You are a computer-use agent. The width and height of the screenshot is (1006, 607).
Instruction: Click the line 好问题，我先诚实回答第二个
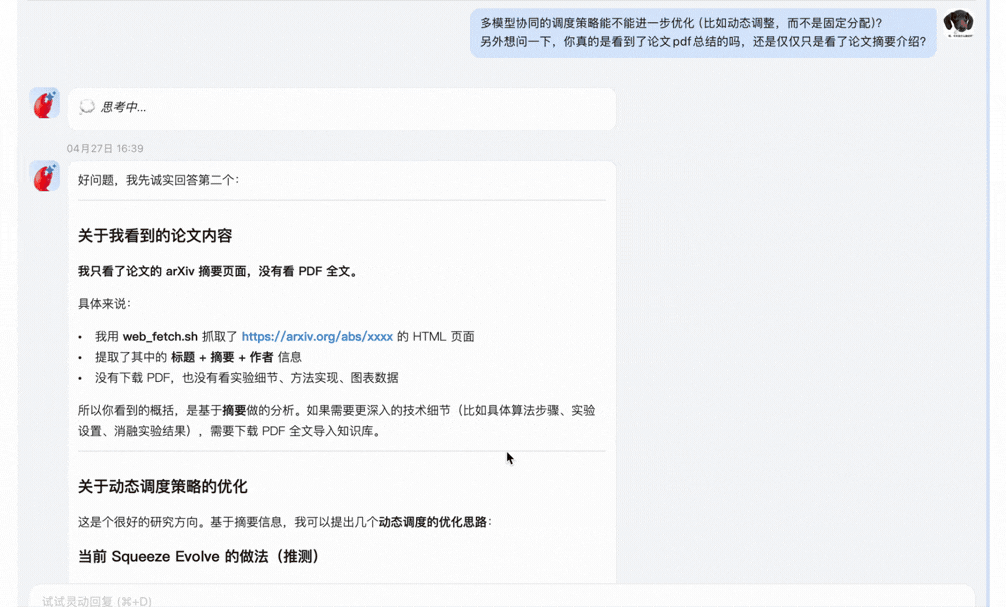click(x=158, y=180)
